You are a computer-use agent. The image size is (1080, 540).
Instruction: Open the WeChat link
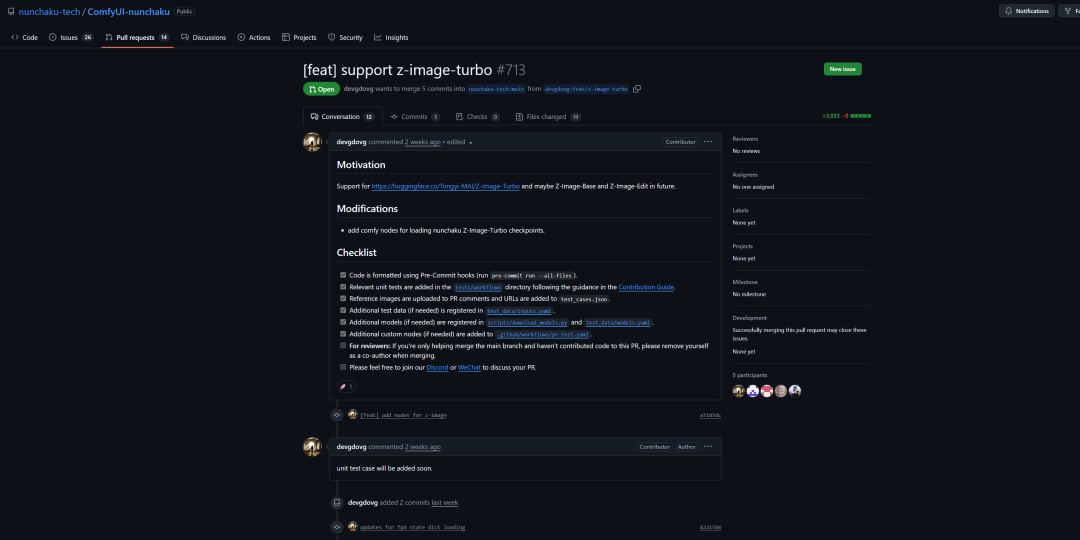(469, 368)
